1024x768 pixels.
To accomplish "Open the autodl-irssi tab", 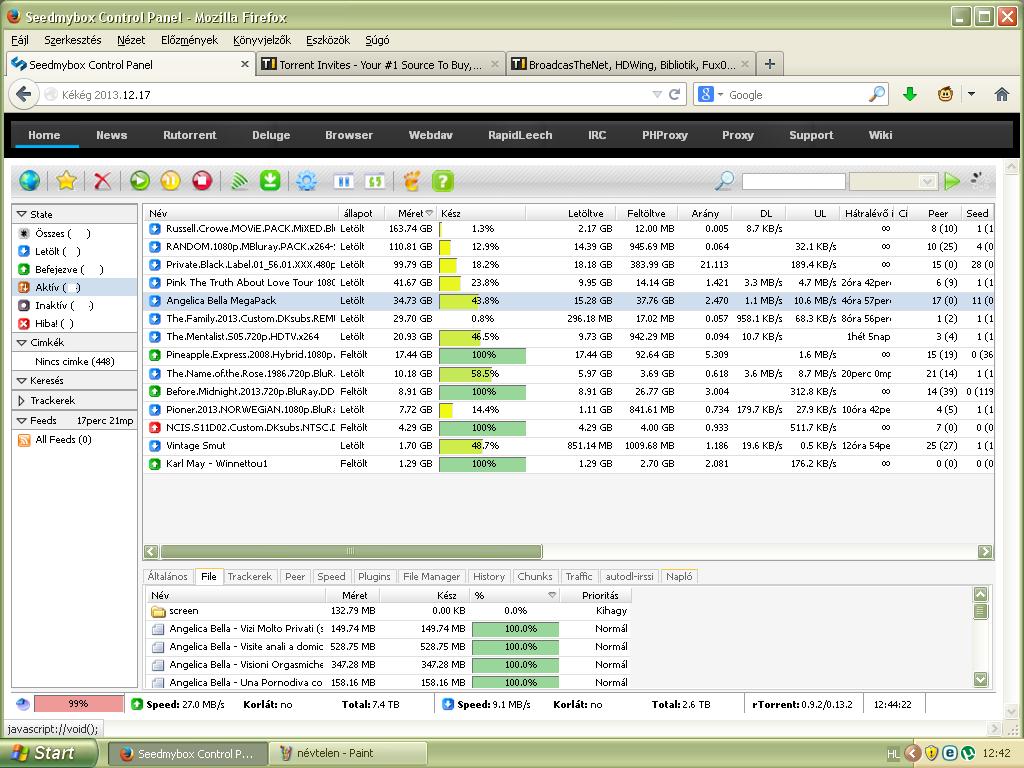I will point(629,577).
